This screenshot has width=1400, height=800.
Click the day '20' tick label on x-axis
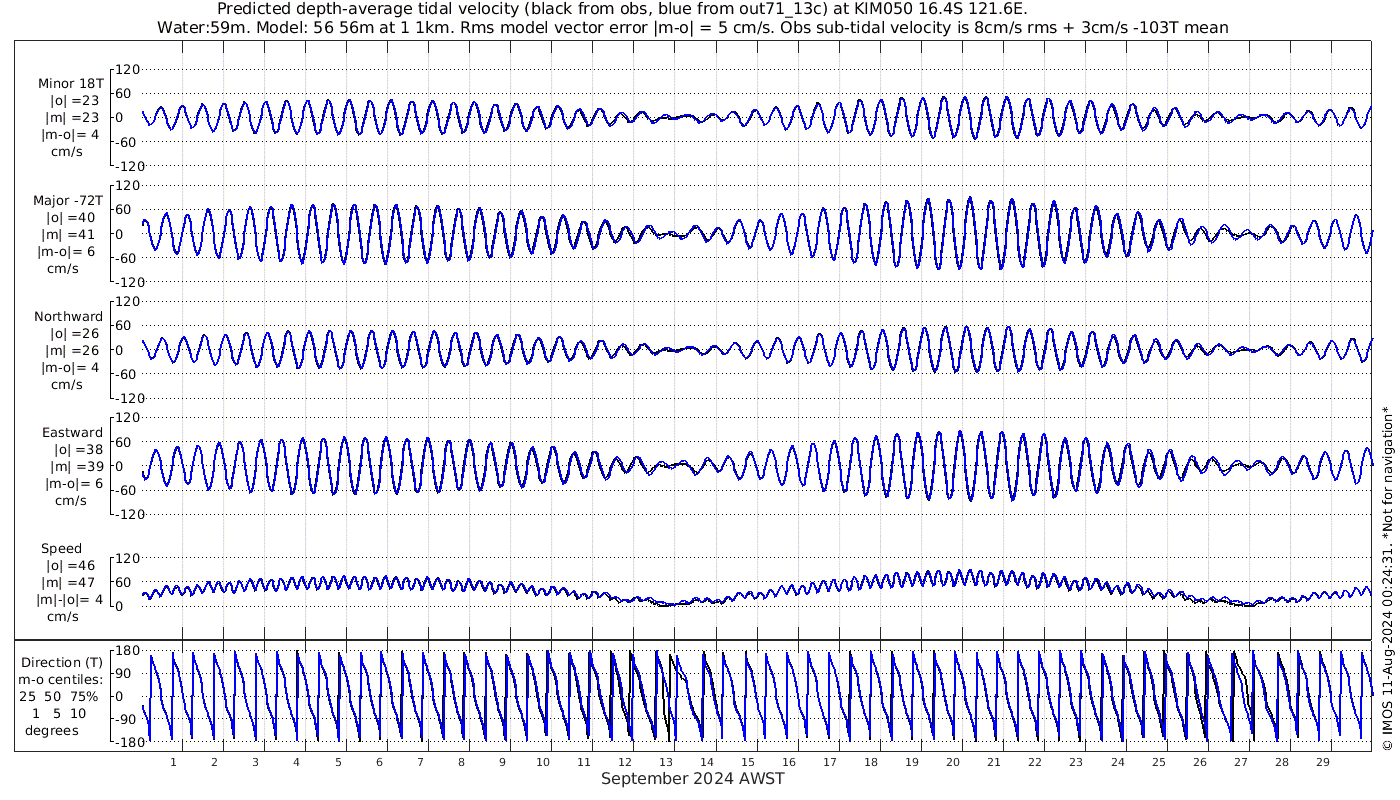pyautogui.click(x=953, y=762)
